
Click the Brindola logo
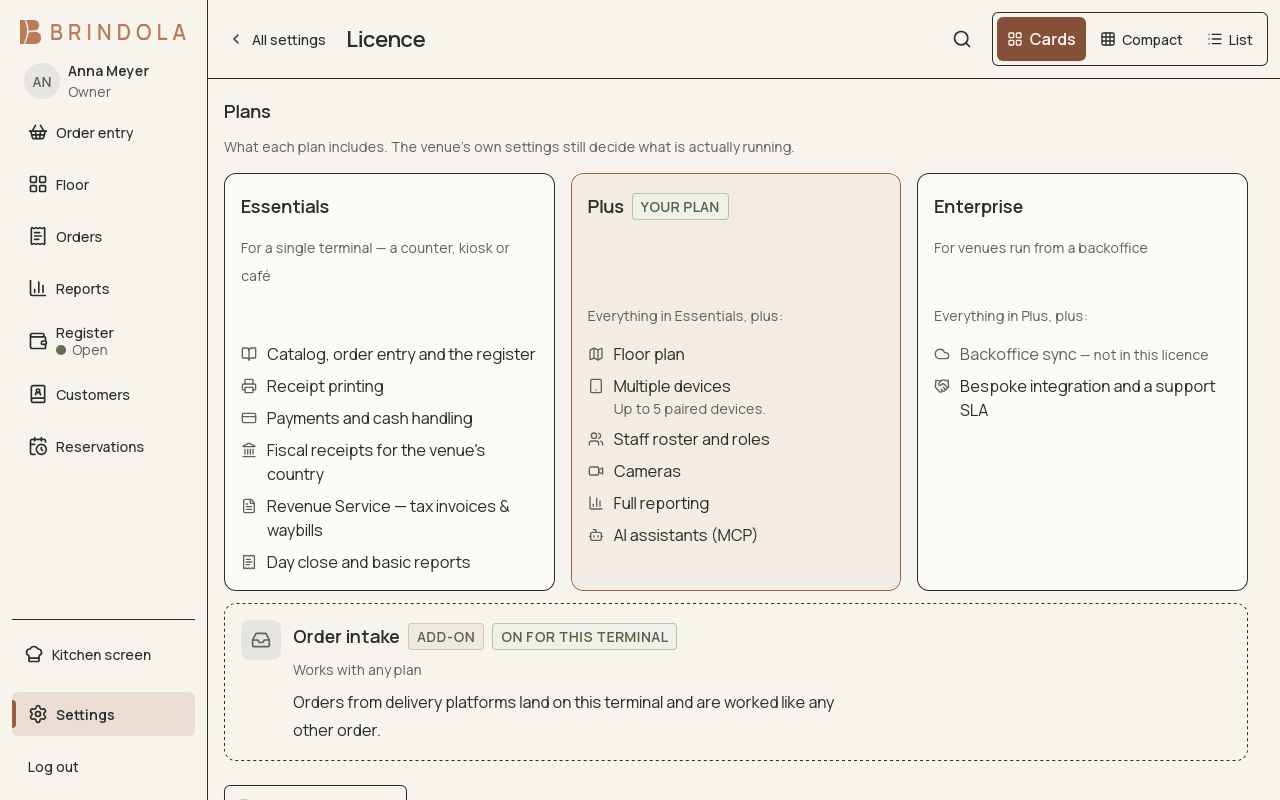[103, 32]
